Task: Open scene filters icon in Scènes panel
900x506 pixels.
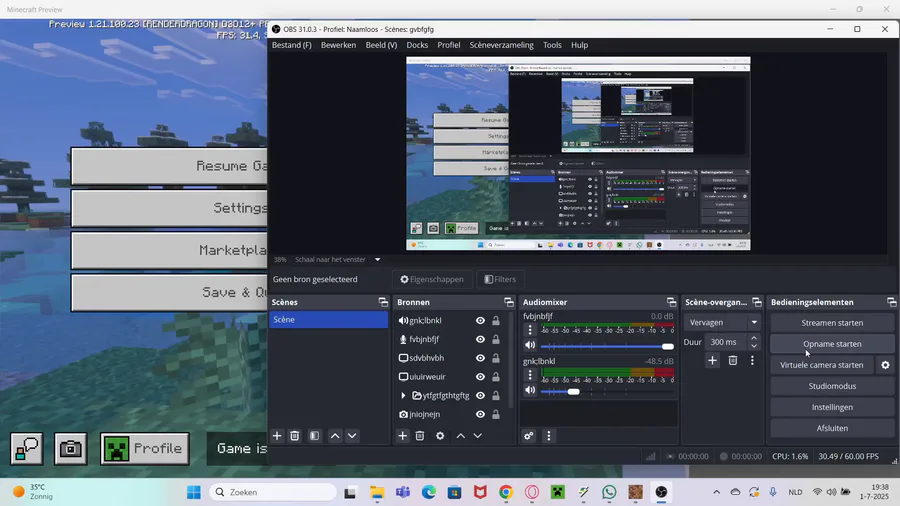Action: pos(315,436)
